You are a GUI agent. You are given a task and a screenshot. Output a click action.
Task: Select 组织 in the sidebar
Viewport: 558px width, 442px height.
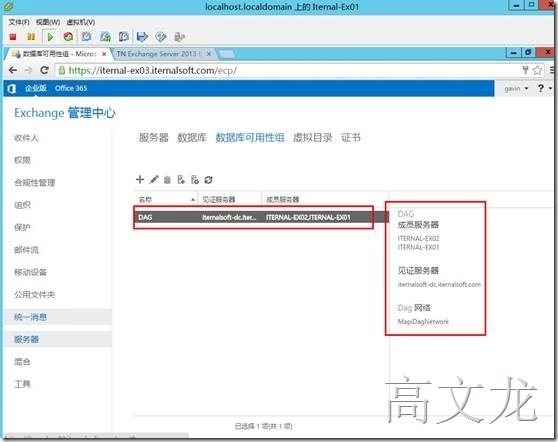22,205
